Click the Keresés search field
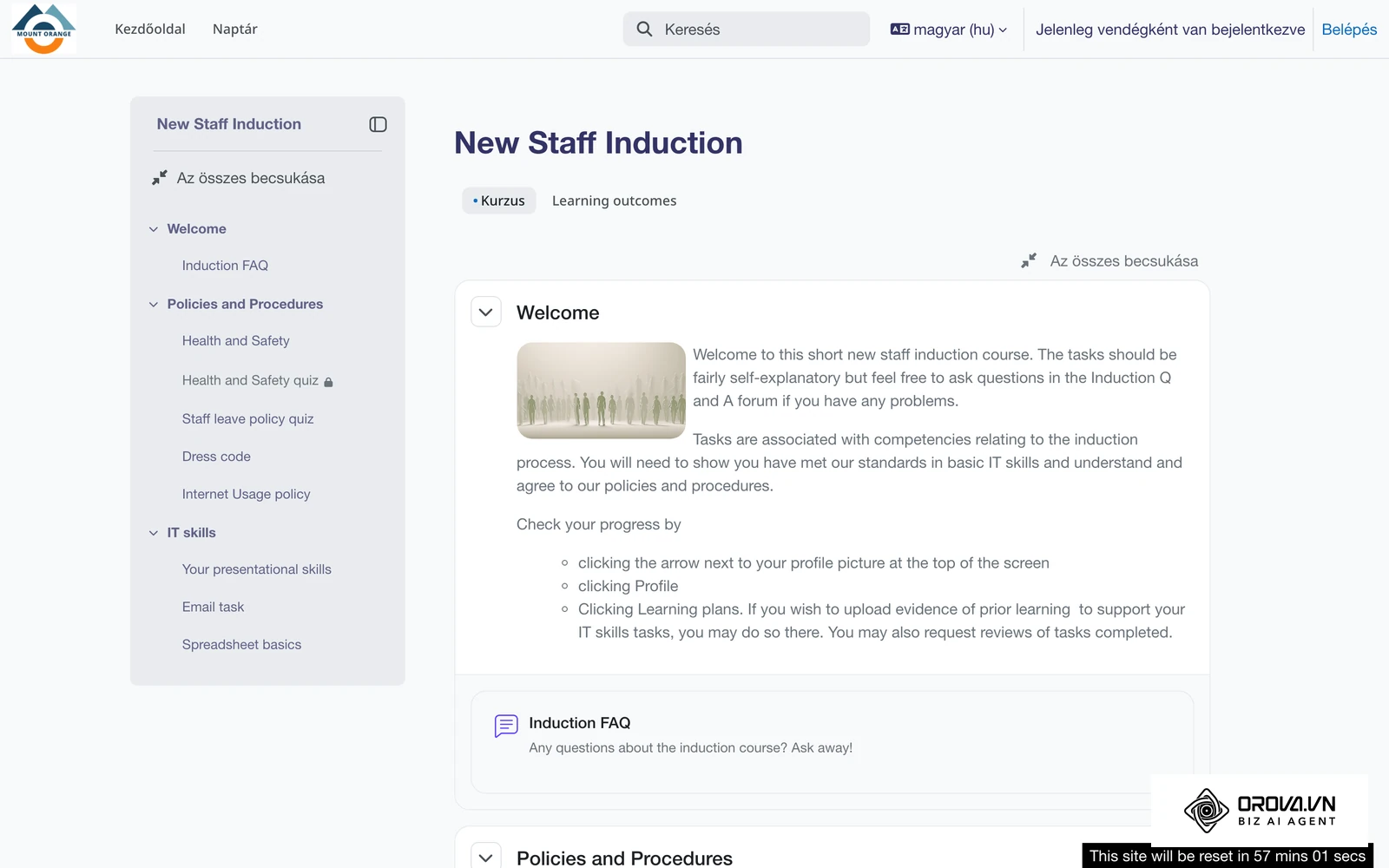1389x868 pixels. (x=747, y=30)
